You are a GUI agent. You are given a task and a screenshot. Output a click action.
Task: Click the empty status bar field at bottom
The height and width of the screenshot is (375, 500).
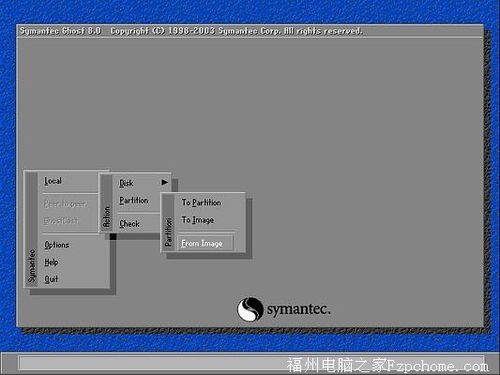251,363
